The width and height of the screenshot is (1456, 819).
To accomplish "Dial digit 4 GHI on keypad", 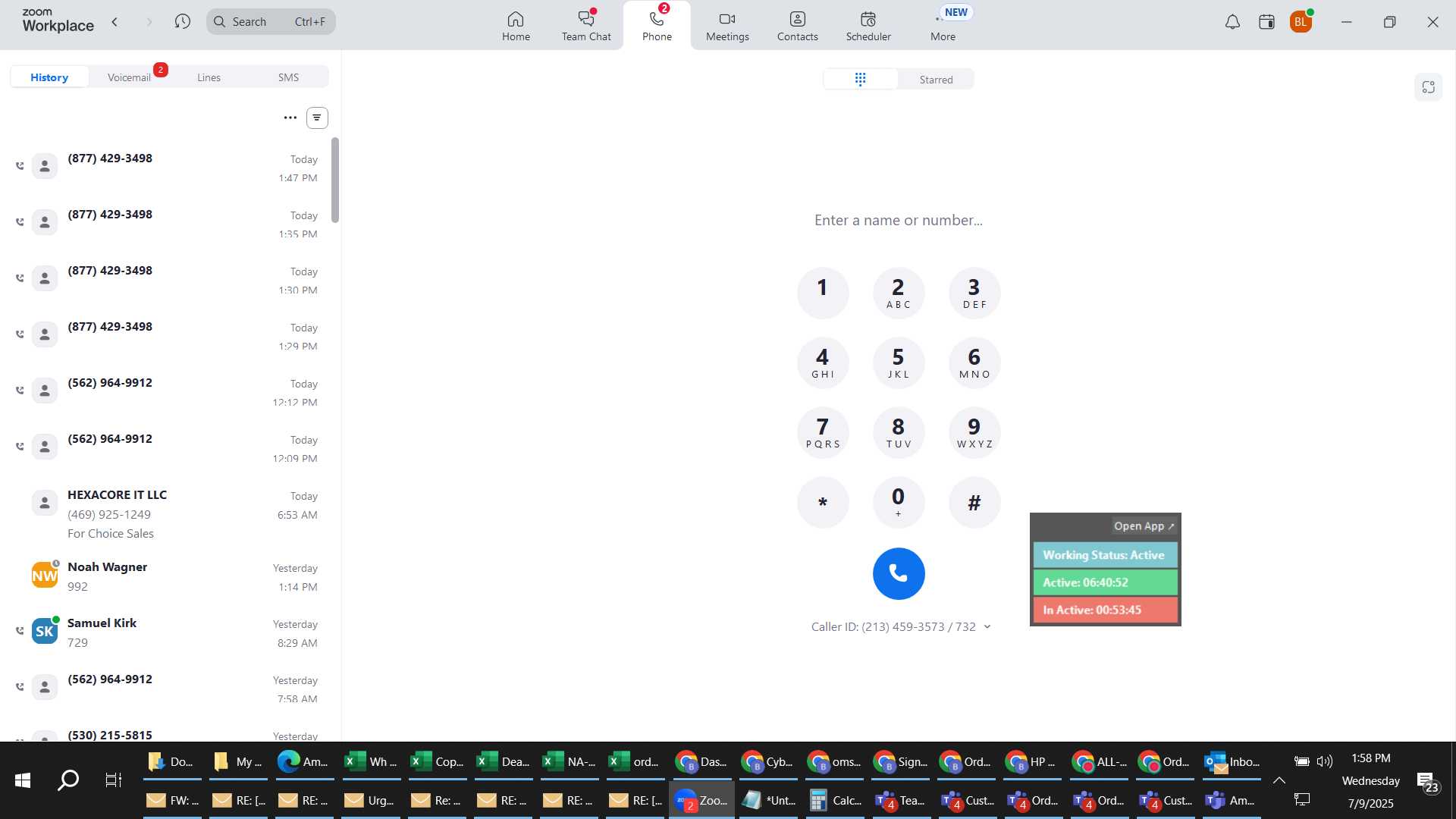I will pos(823,362).
